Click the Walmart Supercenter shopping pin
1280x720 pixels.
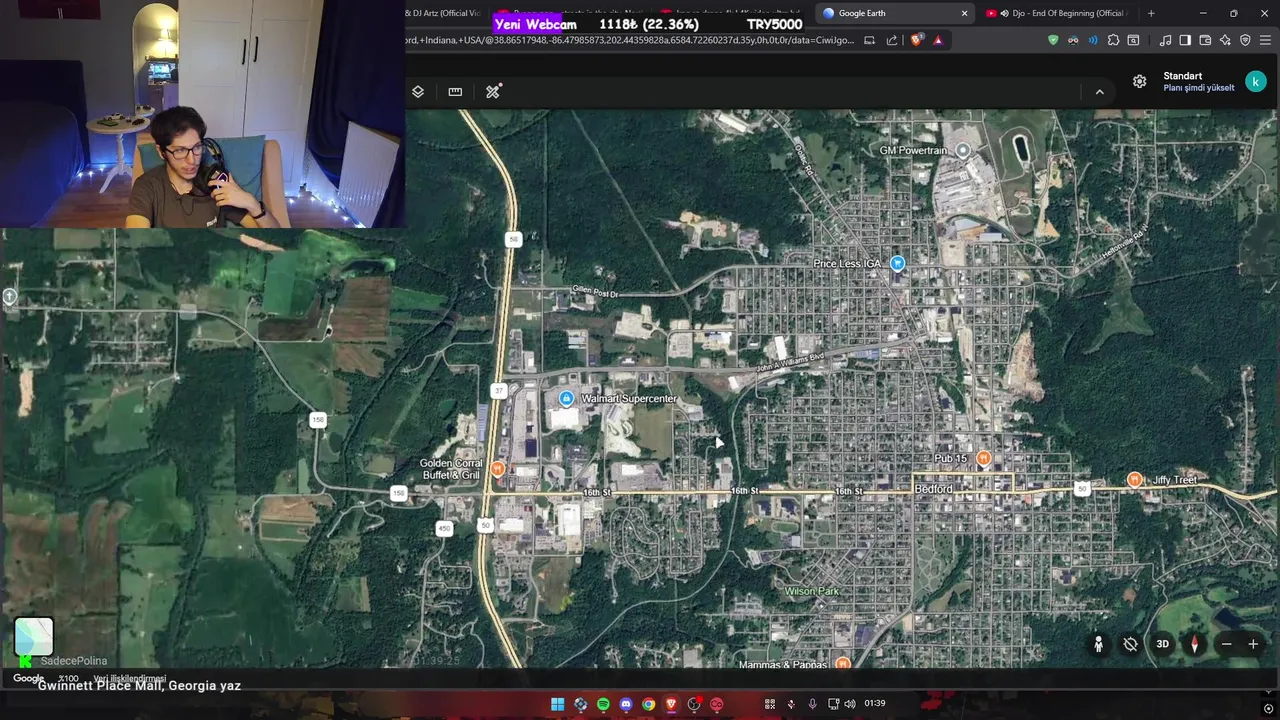coord(566,398)
